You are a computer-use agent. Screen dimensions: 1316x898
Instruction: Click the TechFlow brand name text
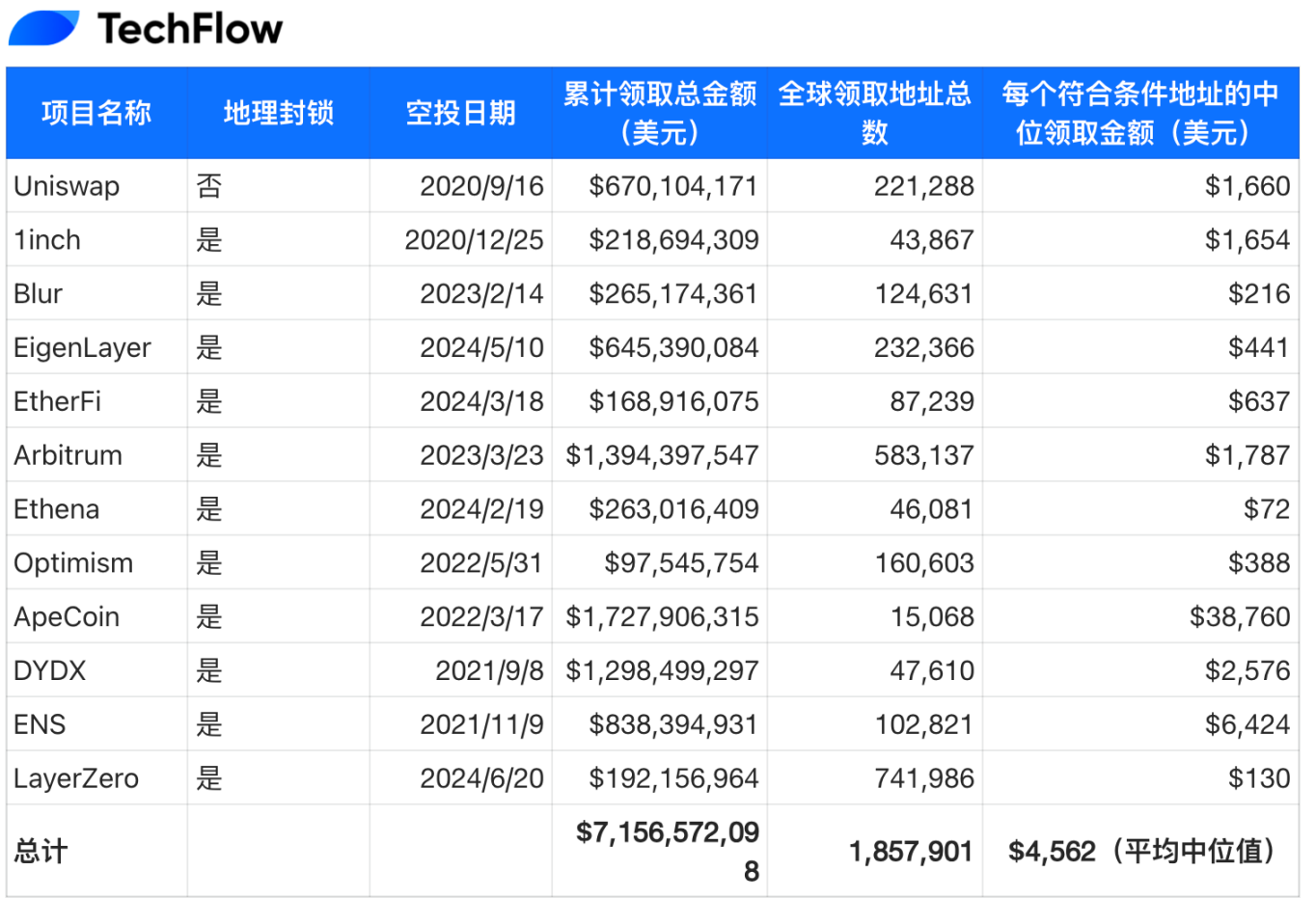[191, 29]
